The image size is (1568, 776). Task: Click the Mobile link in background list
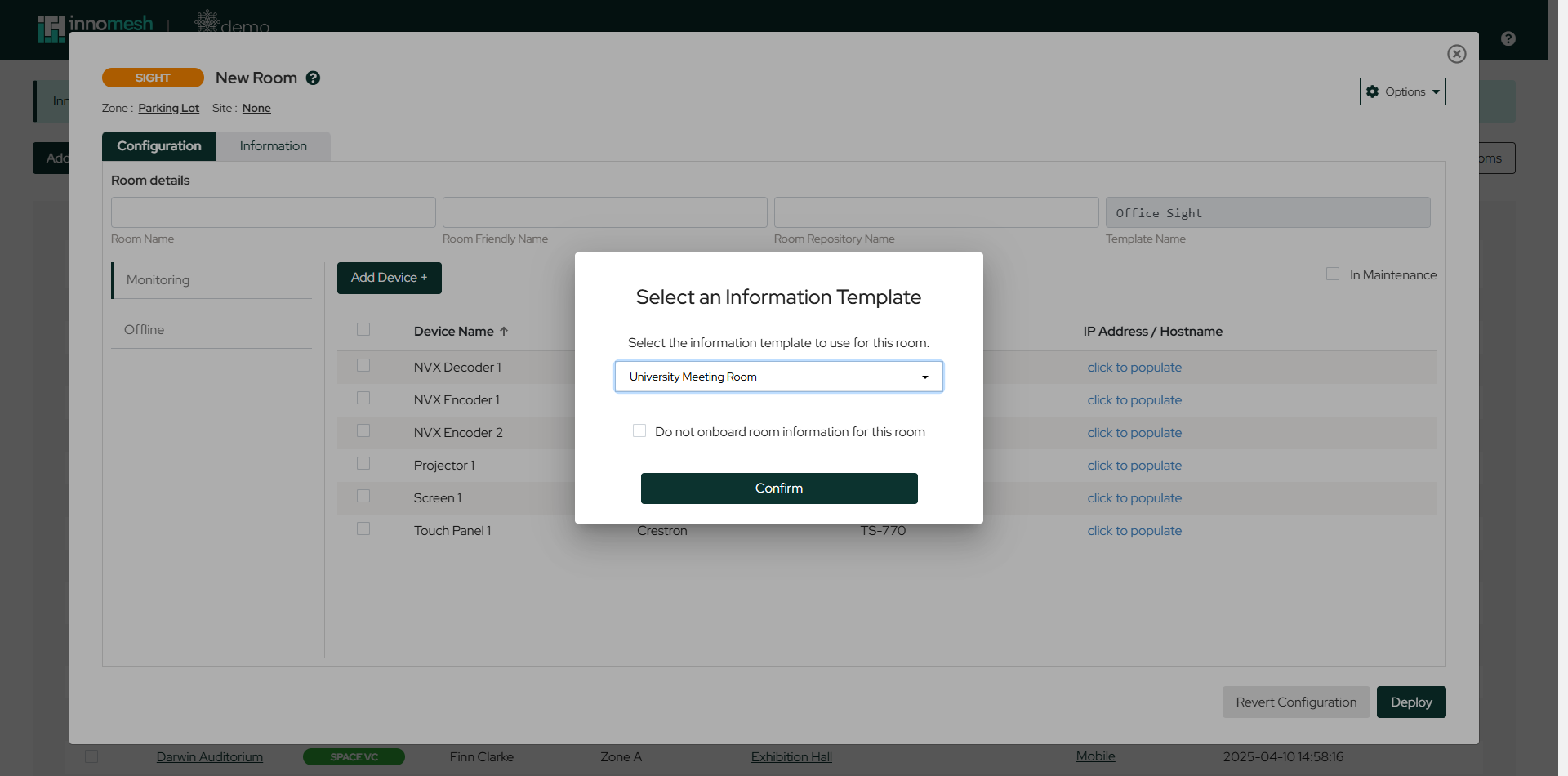point(1095,756)
